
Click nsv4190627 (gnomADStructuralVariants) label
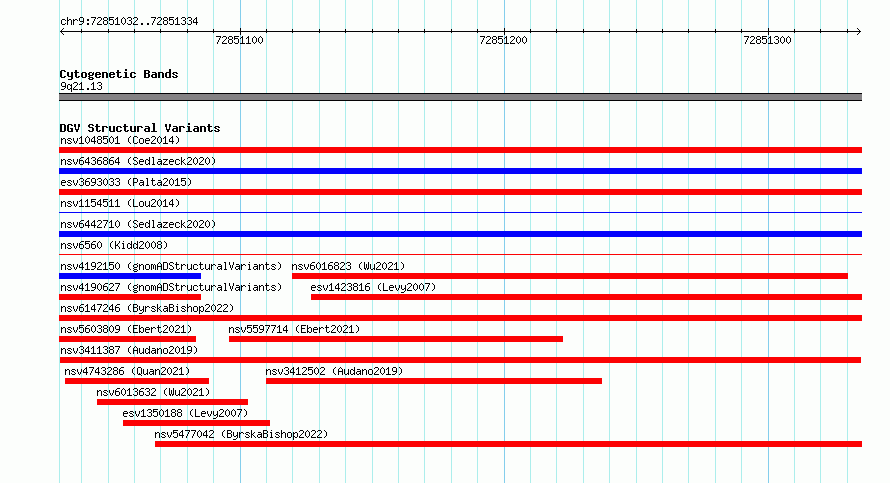pos(171,287)
